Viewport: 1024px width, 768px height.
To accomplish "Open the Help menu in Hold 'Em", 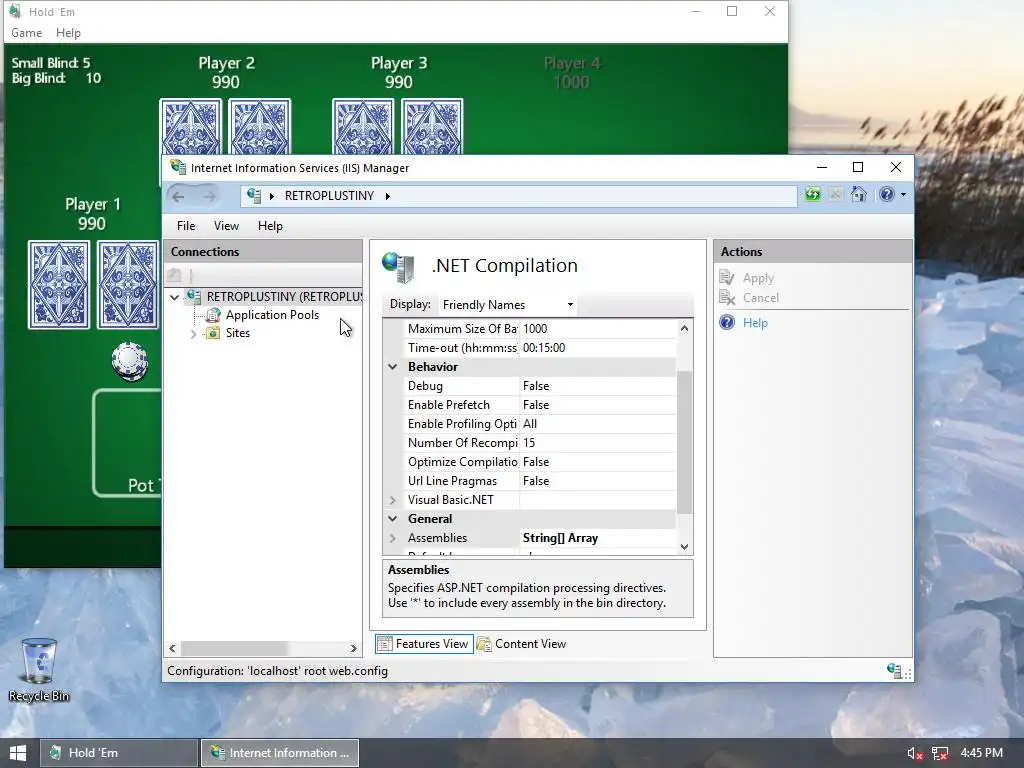I will [x=68, y=33].
